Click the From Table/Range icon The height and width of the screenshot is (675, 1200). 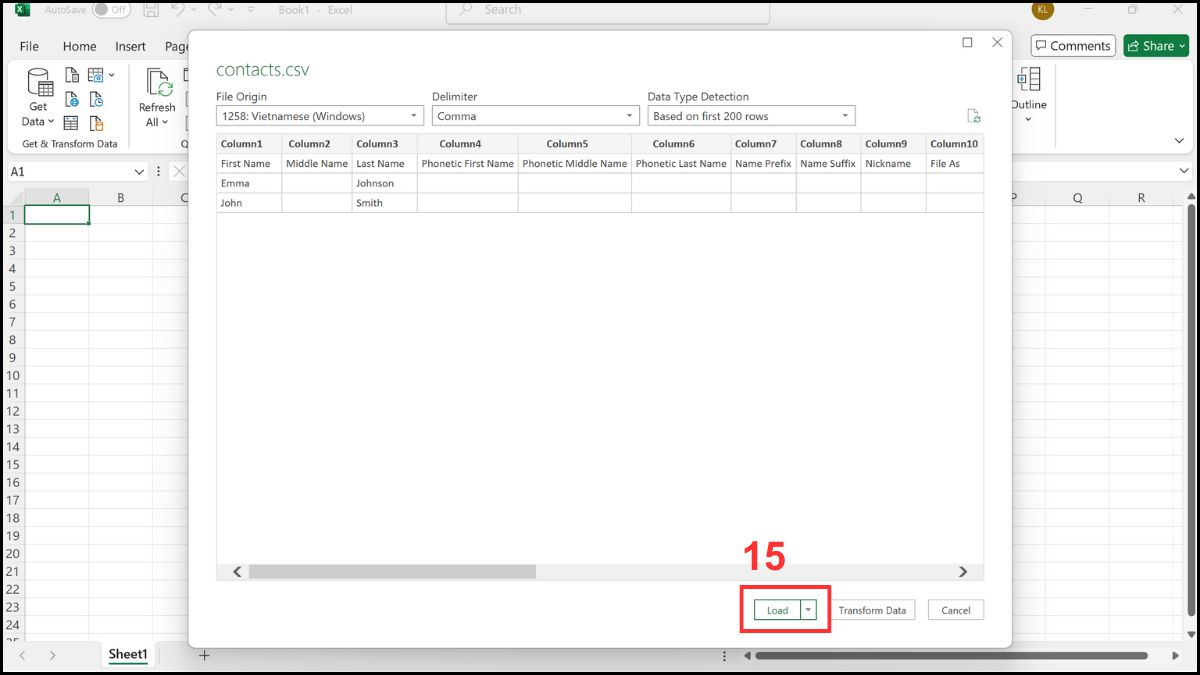[x=71, y=122]
